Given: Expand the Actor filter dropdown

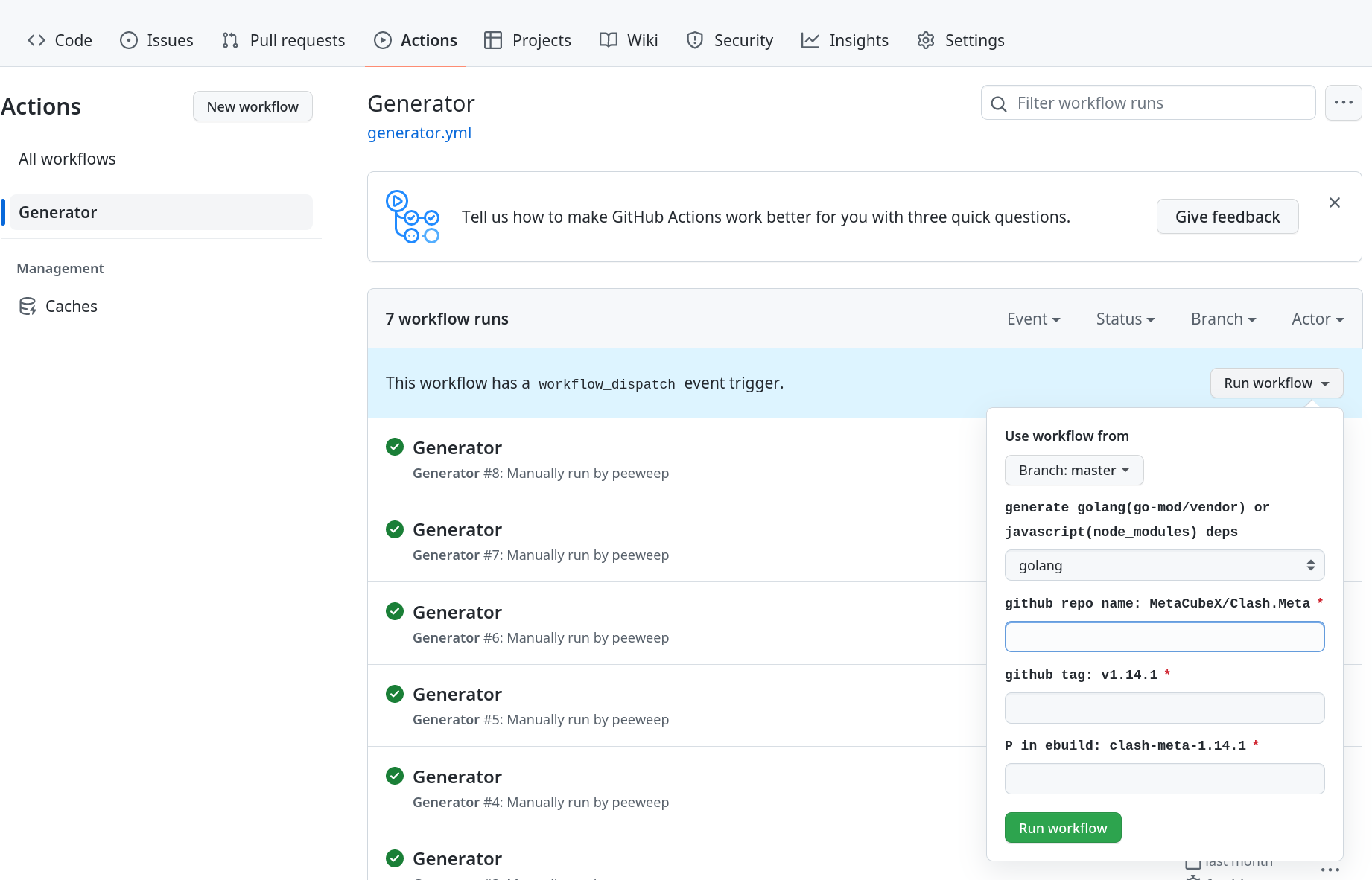Looking at the screenshot, I should point(1318,319).
